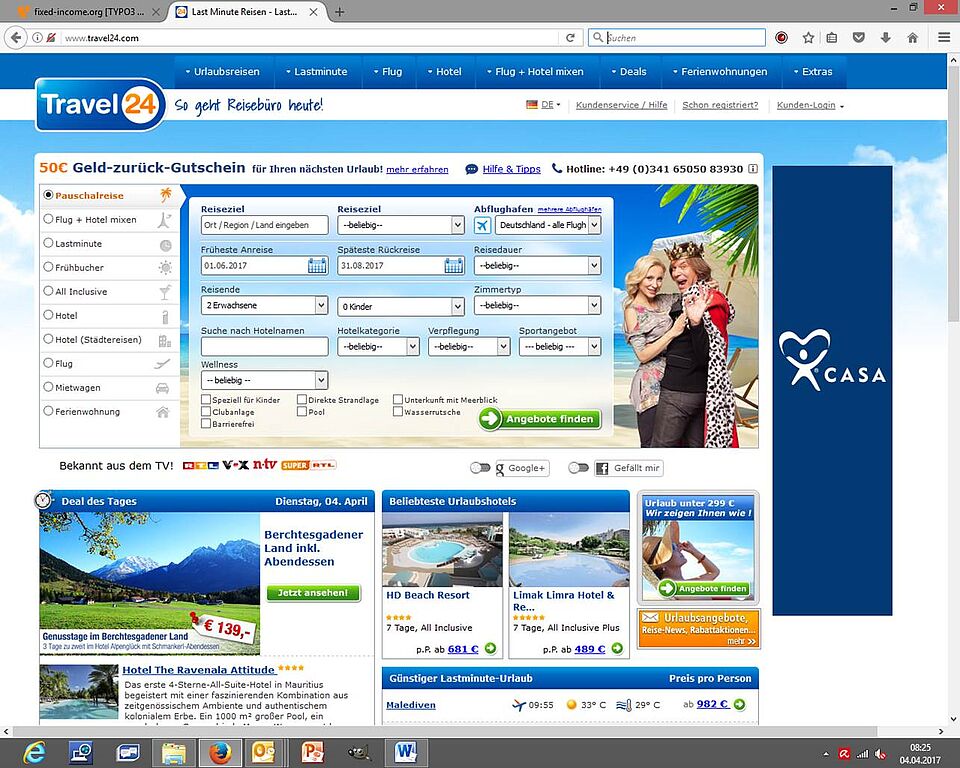
Task: Open a new browser tab
Action: point(339,12)
